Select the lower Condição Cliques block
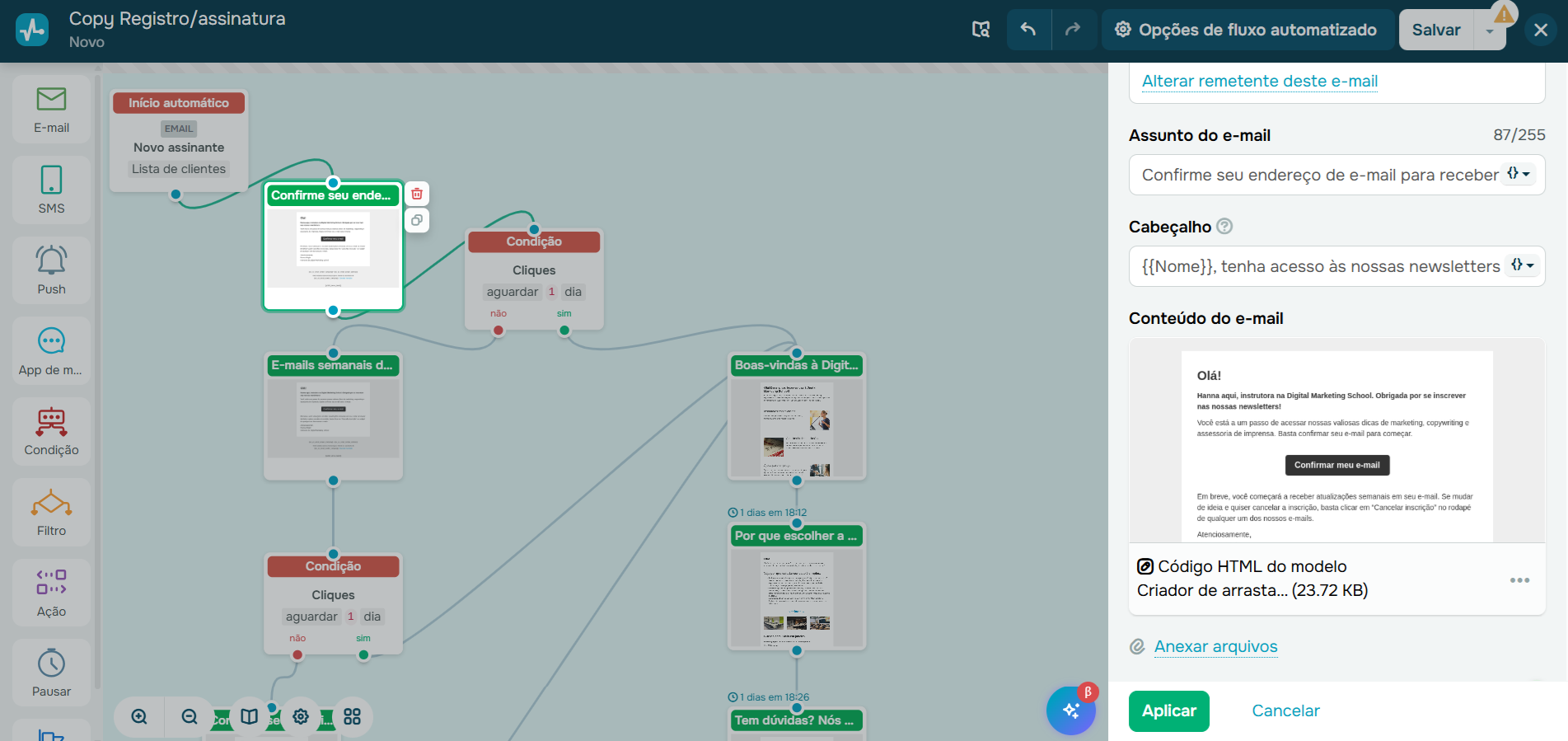 pyautogui.click(x=333, y=604)
